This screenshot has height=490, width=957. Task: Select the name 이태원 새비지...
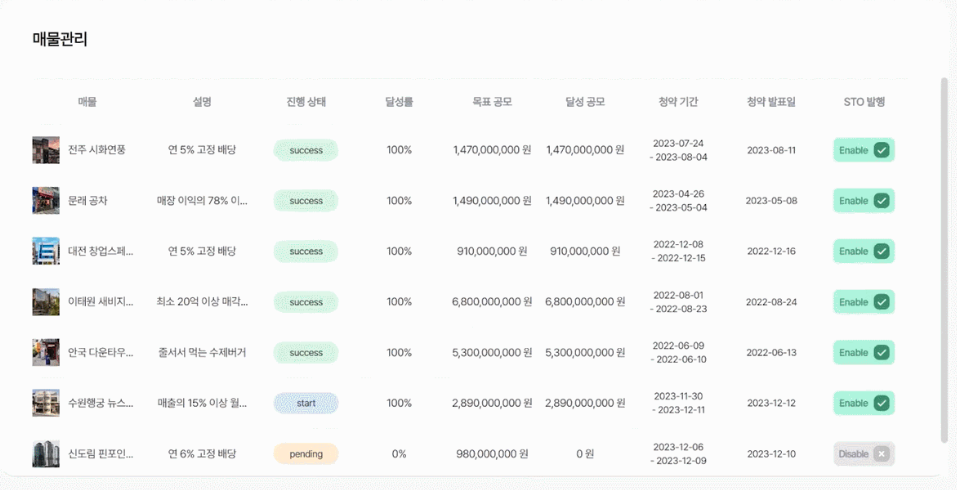[x=100, y=302]
